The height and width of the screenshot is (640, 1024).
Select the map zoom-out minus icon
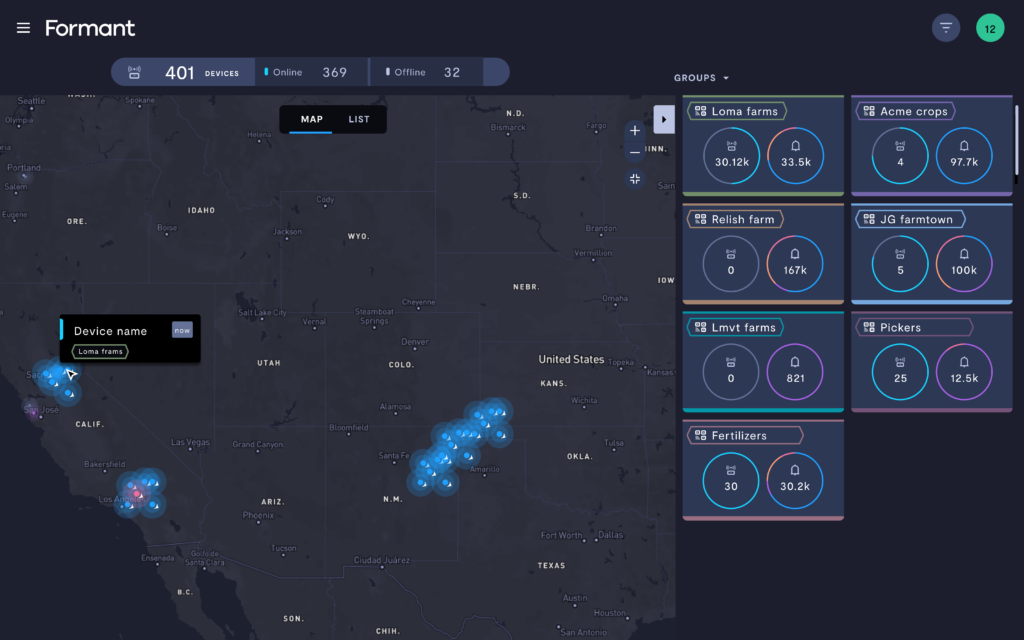pyautogui.click(x=634, y=152)
